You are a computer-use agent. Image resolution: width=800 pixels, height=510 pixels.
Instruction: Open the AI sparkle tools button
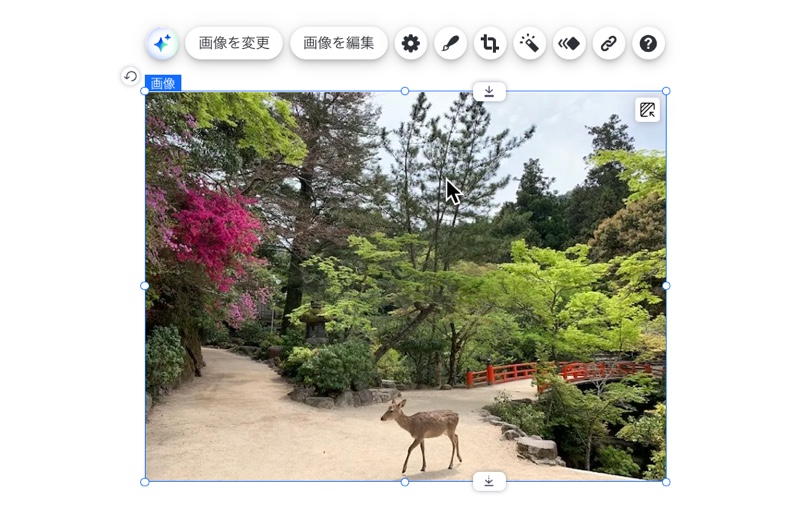pos(162,43)
